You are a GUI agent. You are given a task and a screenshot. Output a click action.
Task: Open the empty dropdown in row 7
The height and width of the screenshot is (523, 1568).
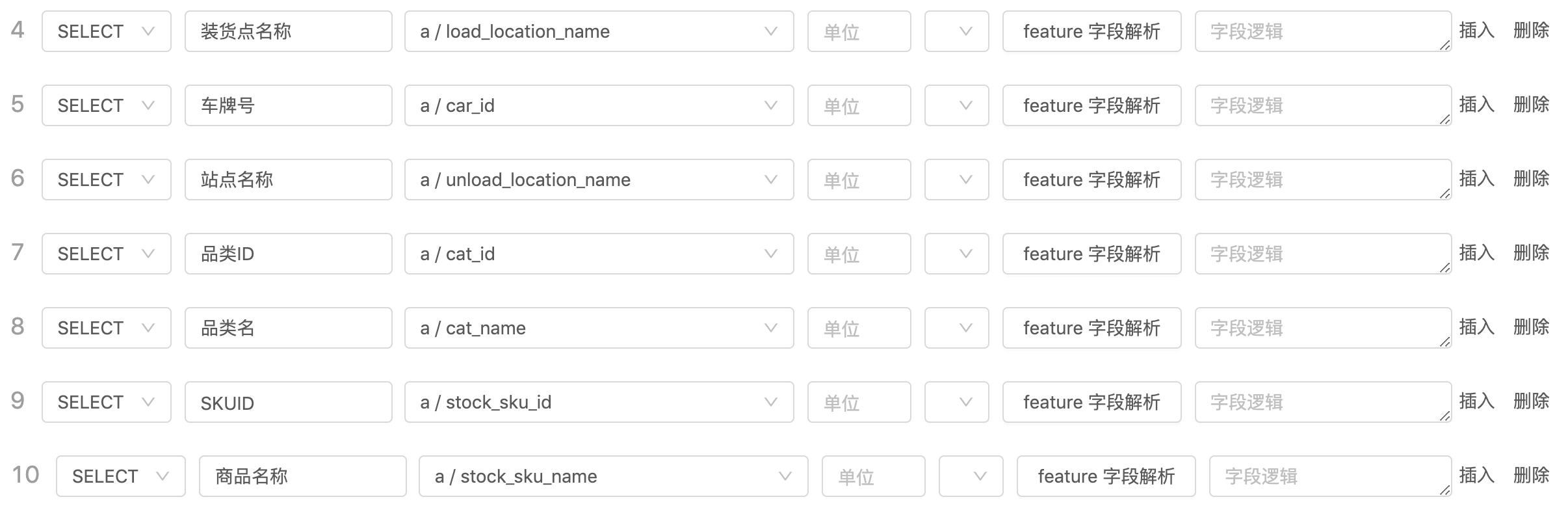956,254
